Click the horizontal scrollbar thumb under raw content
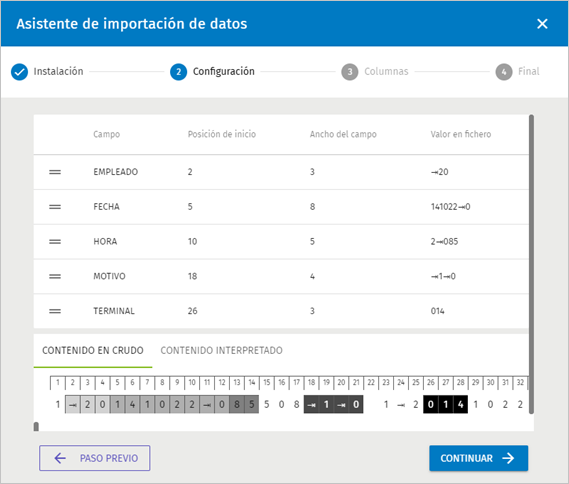The height and width of the screenshot is (484, 569). [36, 427]
